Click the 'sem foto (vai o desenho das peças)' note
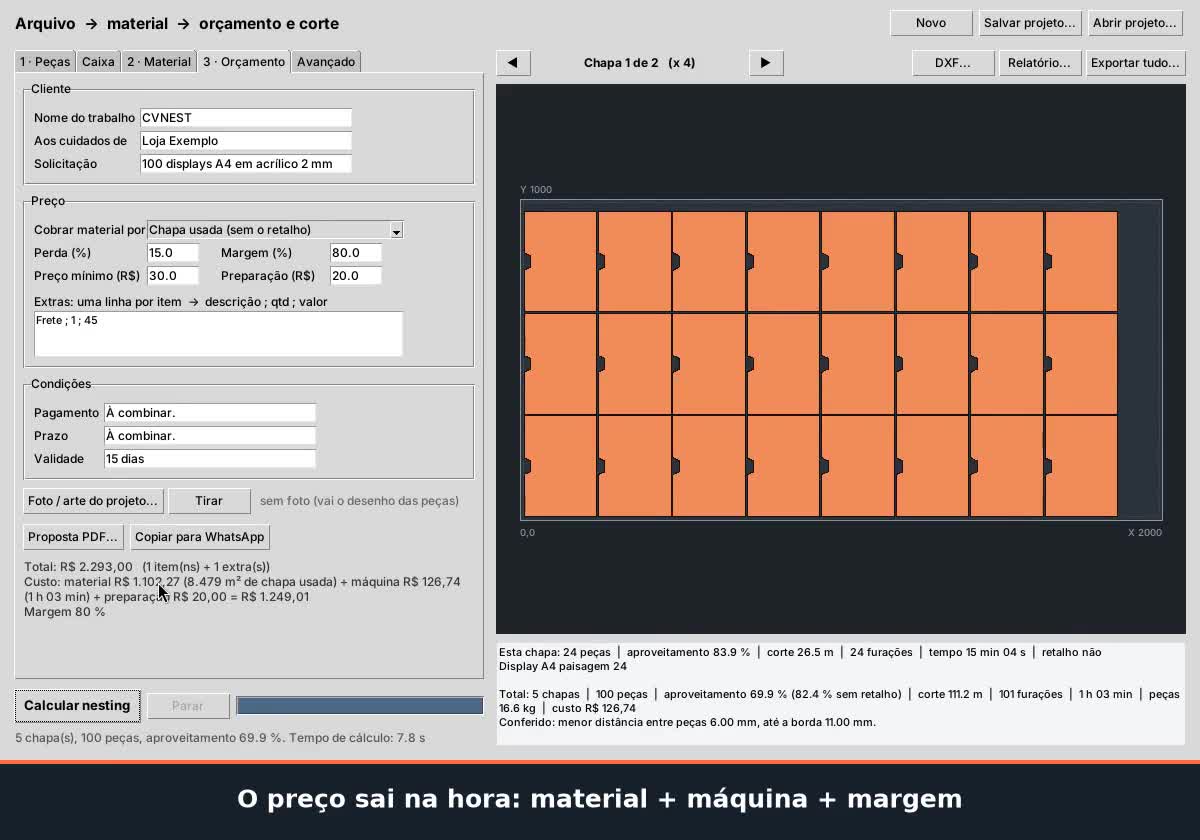Image resolution: width=1200 pixels, height=840 pixels. tap(359, 501)
